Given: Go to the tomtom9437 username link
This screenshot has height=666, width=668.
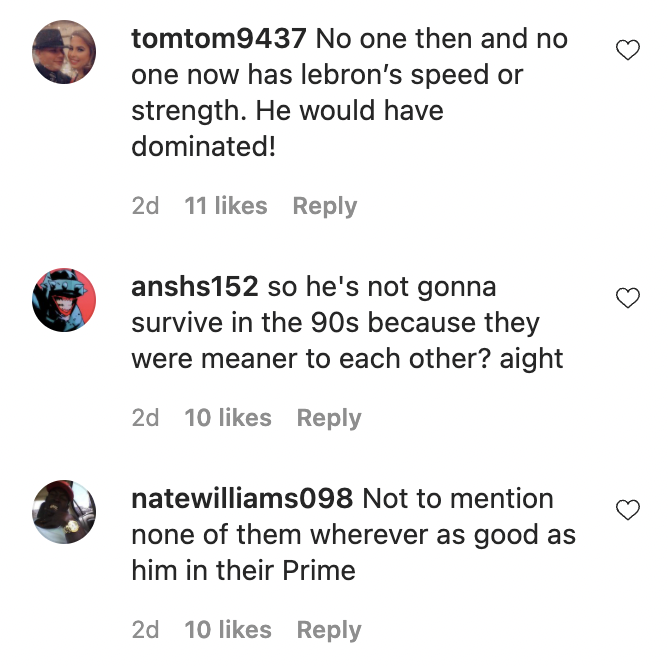Looking at the screenshot, I should pos(220,40).
